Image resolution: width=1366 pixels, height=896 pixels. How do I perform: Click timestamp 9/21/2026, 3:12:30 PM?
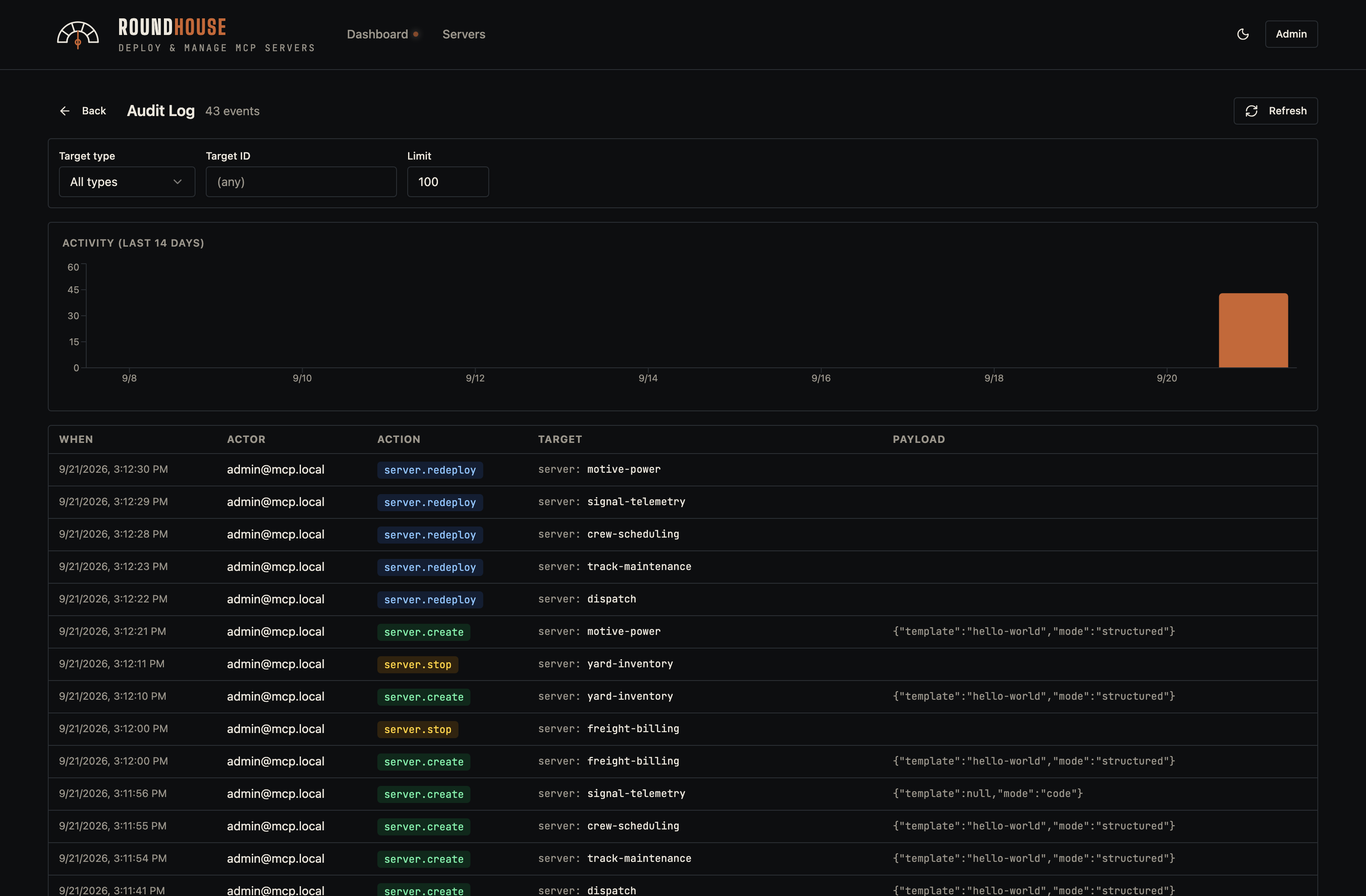114,469
